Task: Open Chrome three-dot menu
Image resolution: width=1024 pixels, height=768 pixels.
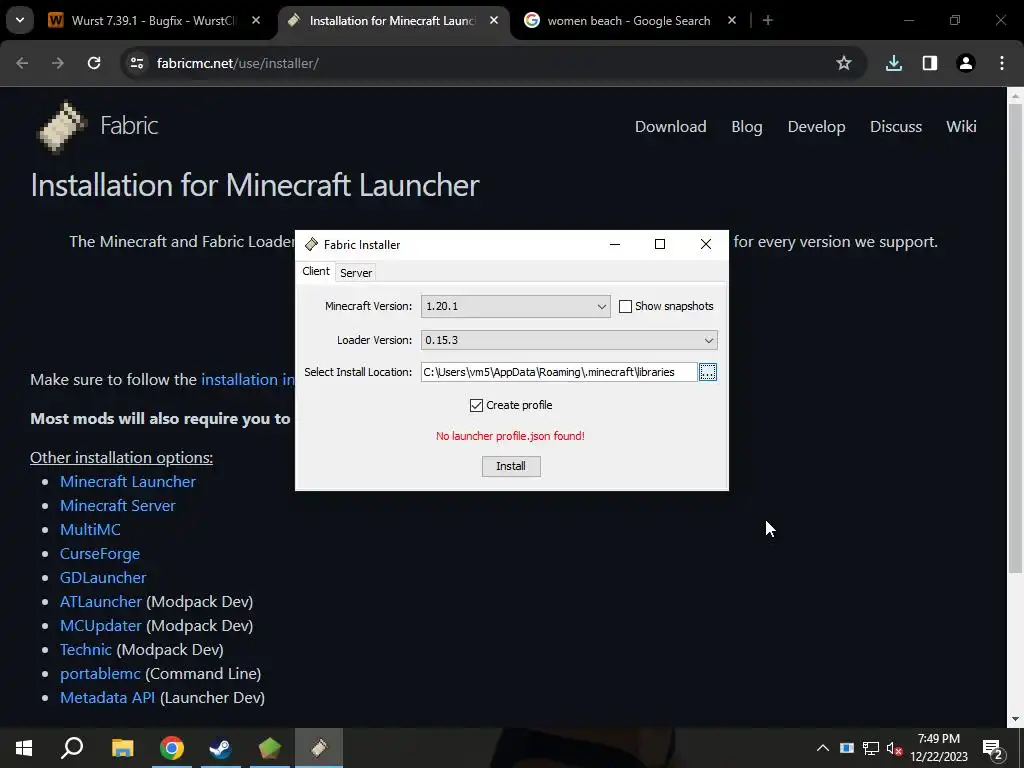Action: click(x=1002, y=63)
